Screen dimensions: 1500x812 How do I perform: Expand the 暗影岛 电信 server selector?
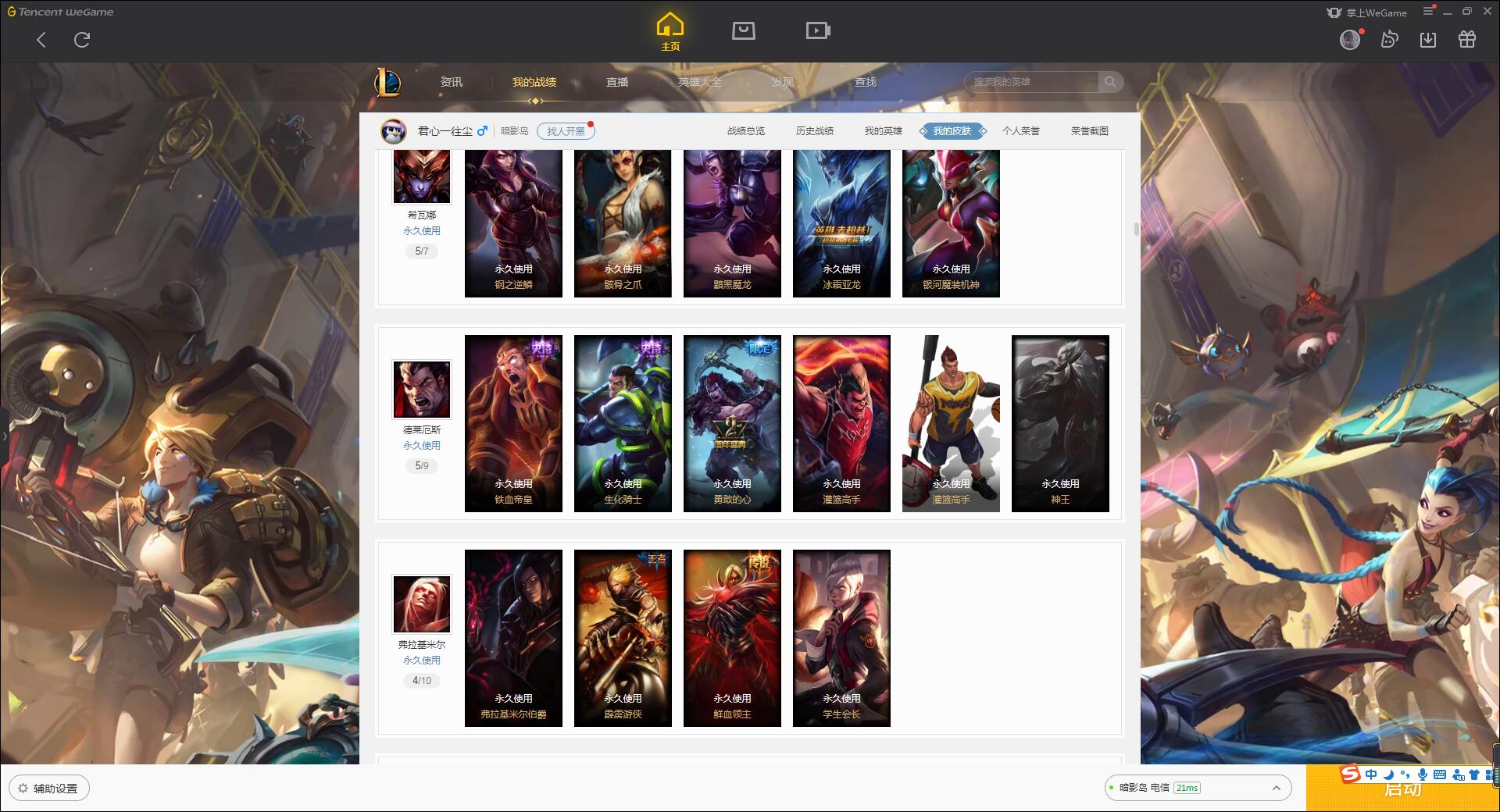[1198, 788]
